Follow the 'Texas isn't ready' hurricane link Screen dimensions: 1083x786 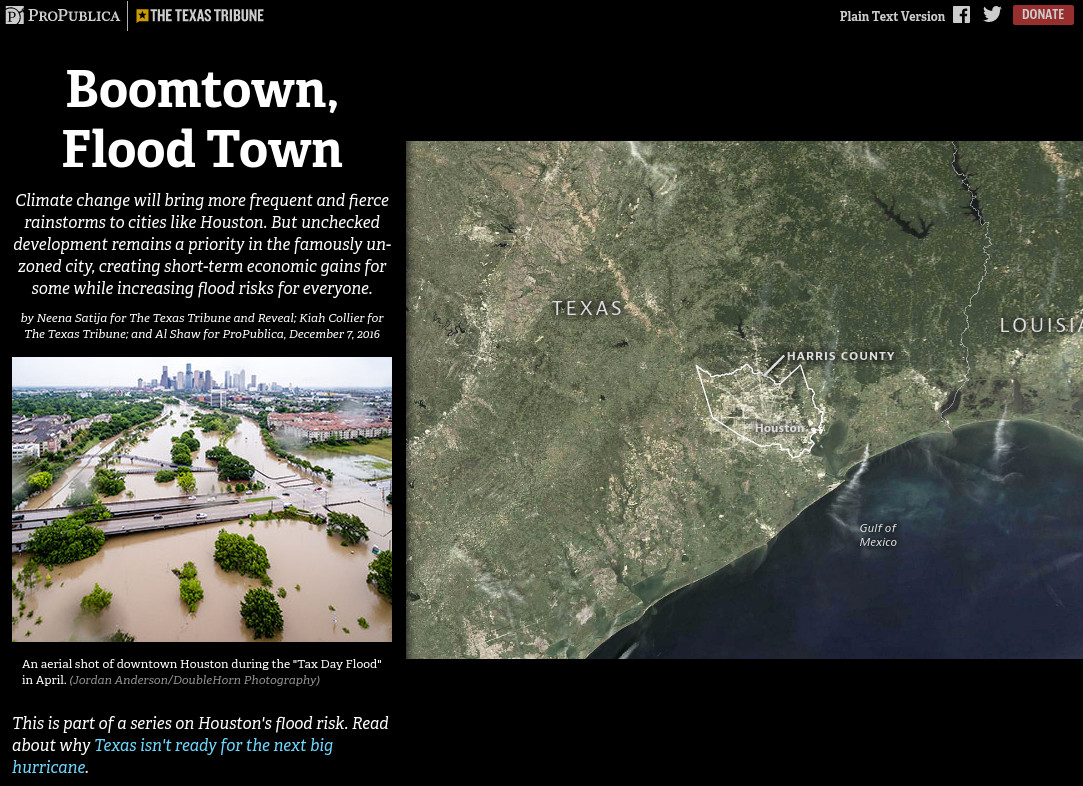point(213,746)
